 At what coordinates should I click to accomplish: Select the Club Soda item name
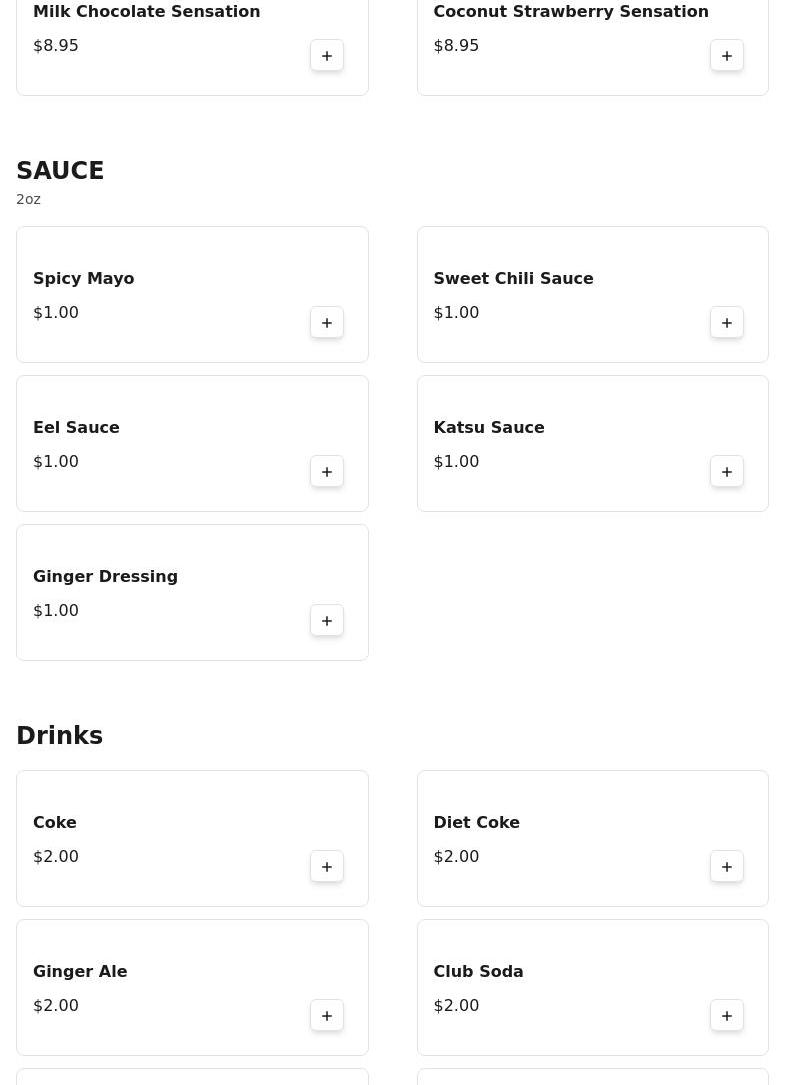tap(478, 972)
